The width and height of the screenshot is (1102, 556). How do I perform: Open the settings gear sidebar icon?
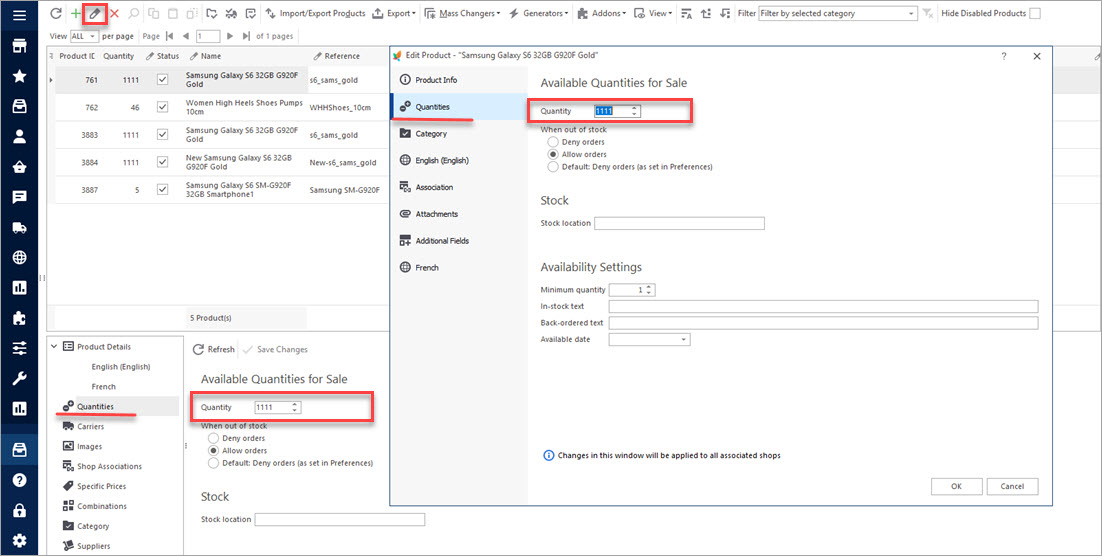click(x=20, y=541)
